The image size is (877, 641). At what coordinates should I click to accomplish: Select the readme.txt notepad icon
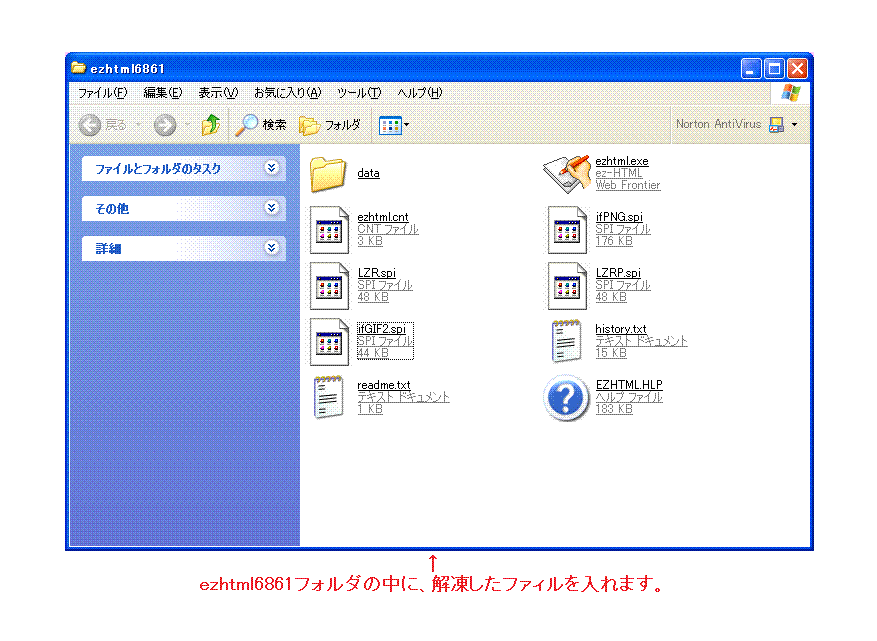pyautogui.click(x=328, y=397)
